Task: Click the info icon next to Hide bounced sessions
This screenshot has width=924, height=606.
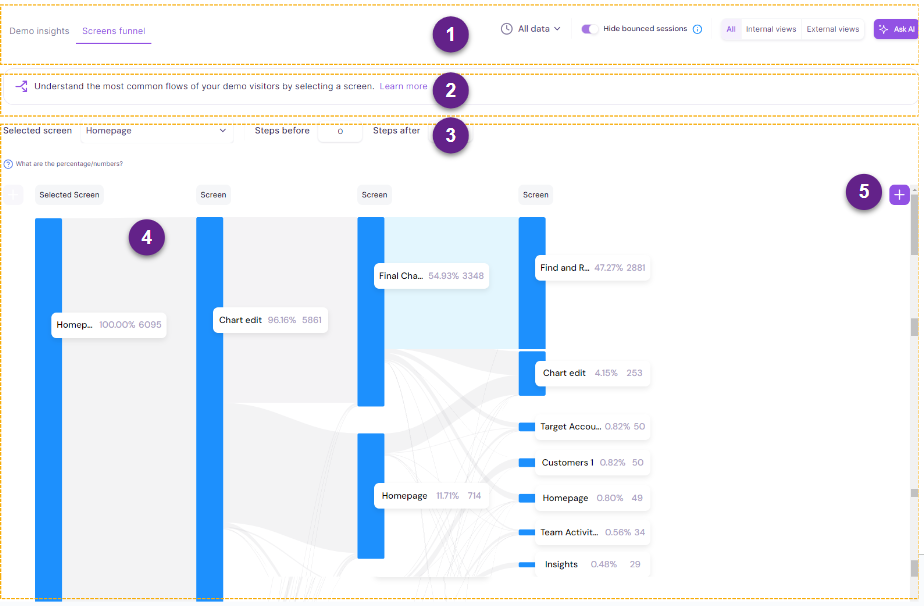Action: pyautogui.click(x=697, y=29)
